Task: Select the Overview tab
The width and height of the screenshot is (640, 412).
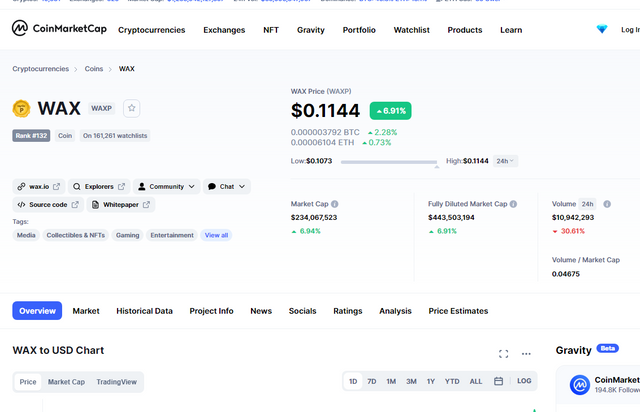Action: 37,311
